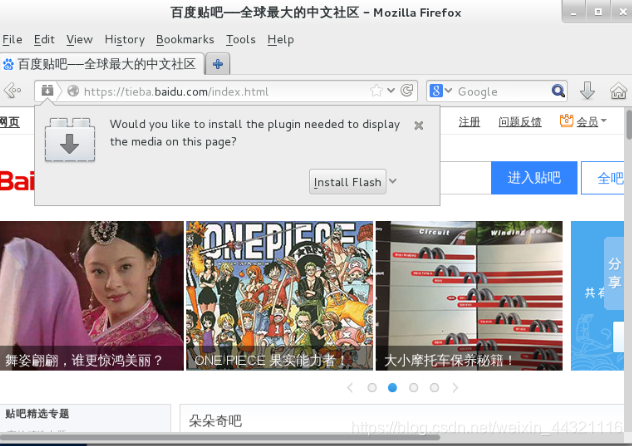Click the Install Flash button
Screen dimensions: 632x446
347,182
